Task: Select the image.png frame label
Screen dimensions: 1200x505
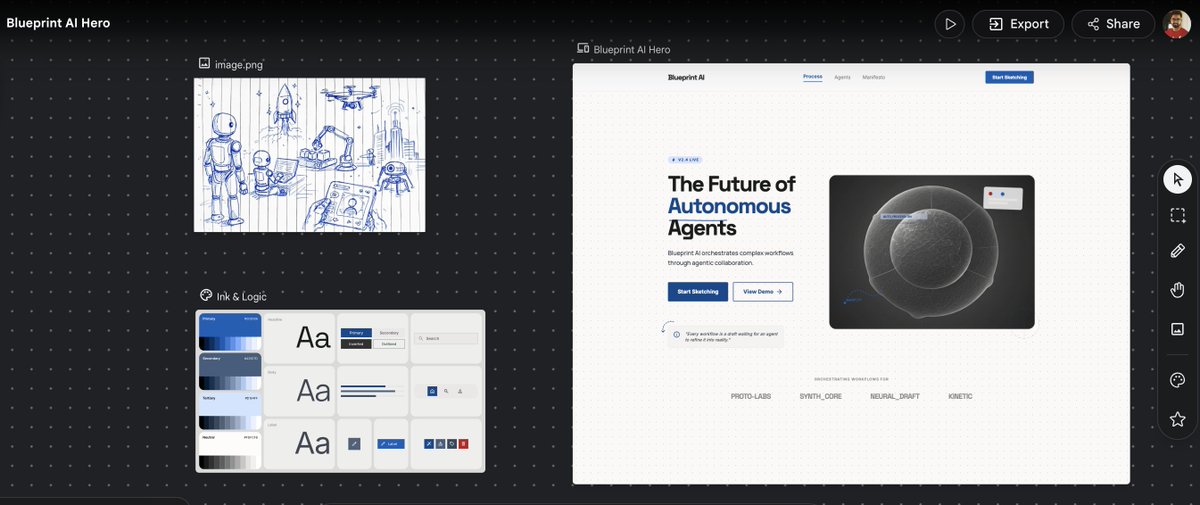Action: (239, 64)
